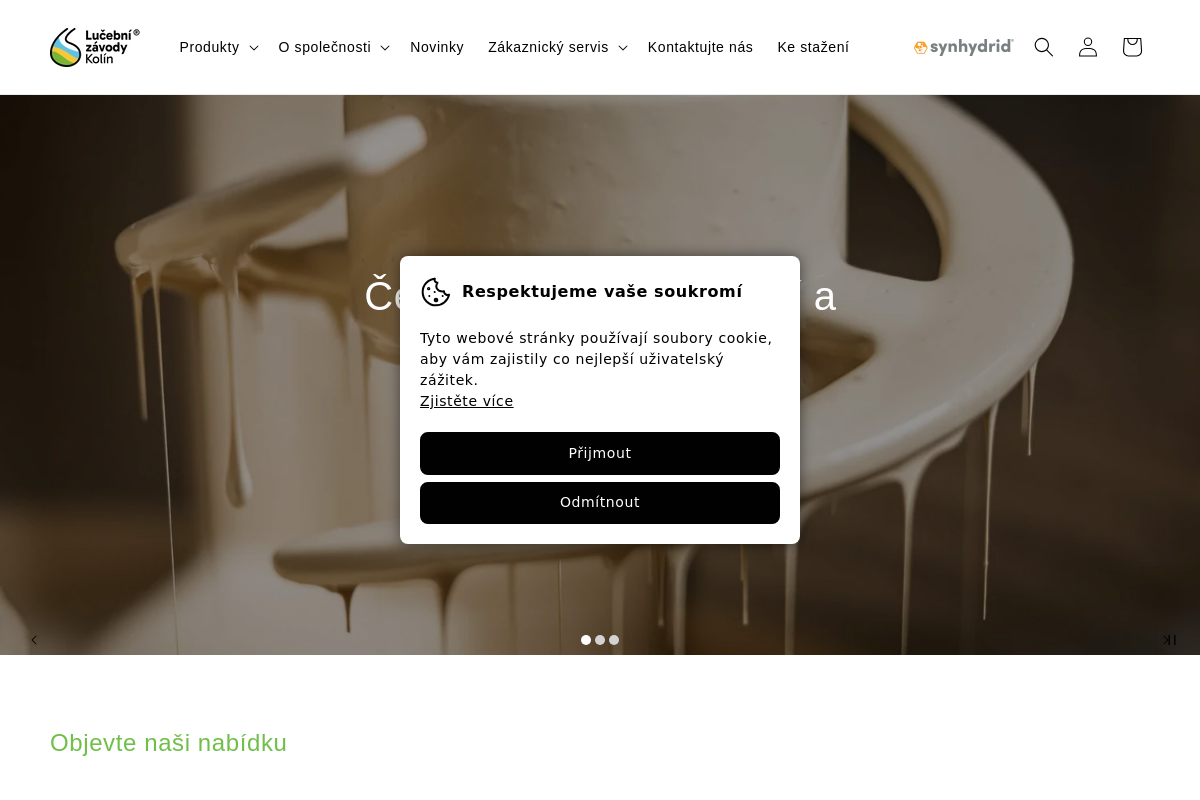Accept cookies with Přijmout button
Viewport: 1200px width, 800px height.
click(600, 453)
